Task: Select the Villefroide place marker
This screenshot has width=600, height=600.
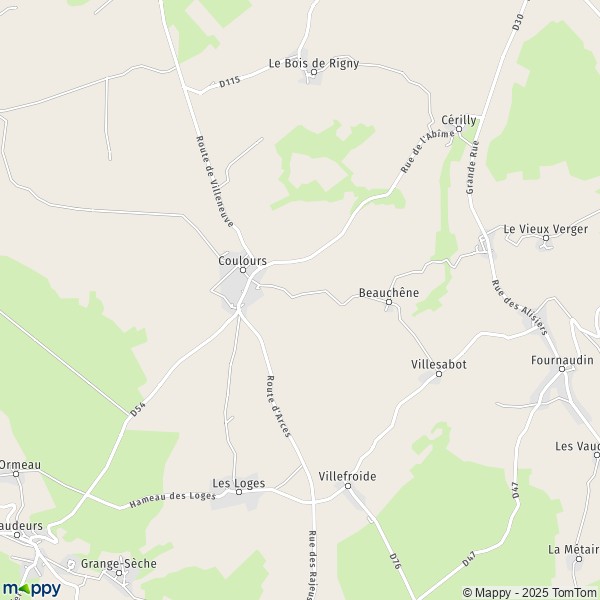Action: (x=348, y=486)
